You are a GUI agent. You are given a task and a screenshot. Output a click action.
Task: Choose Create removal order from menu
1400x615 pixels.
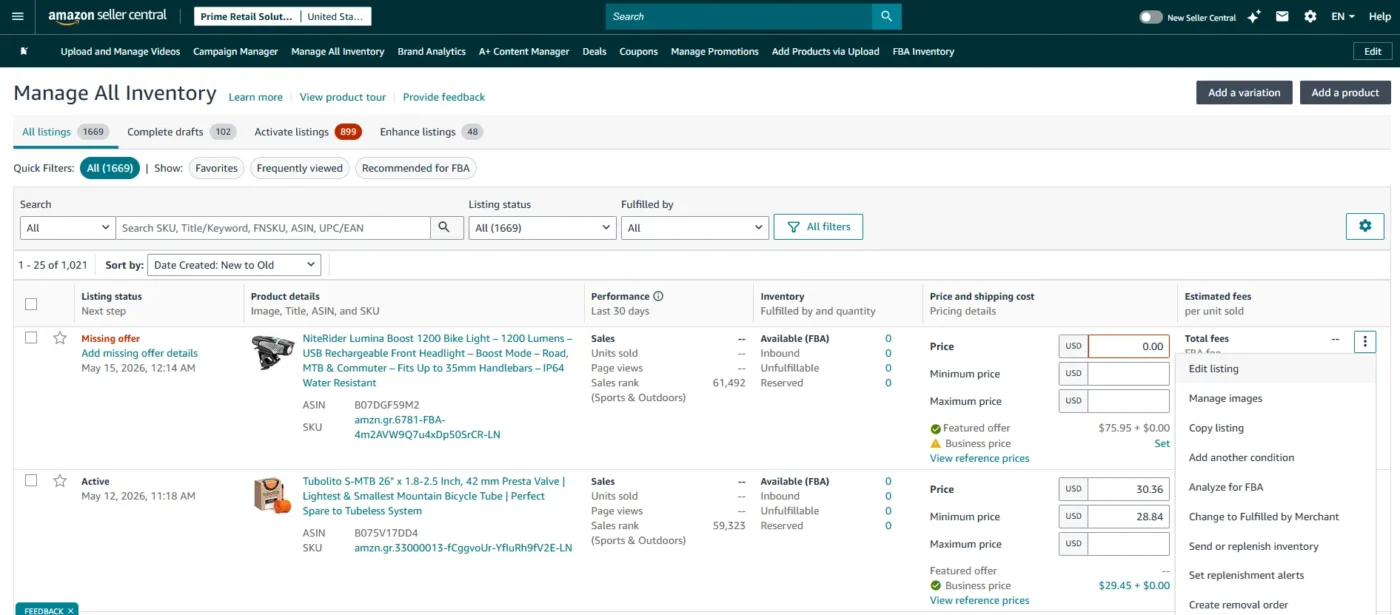(1275, 605)
